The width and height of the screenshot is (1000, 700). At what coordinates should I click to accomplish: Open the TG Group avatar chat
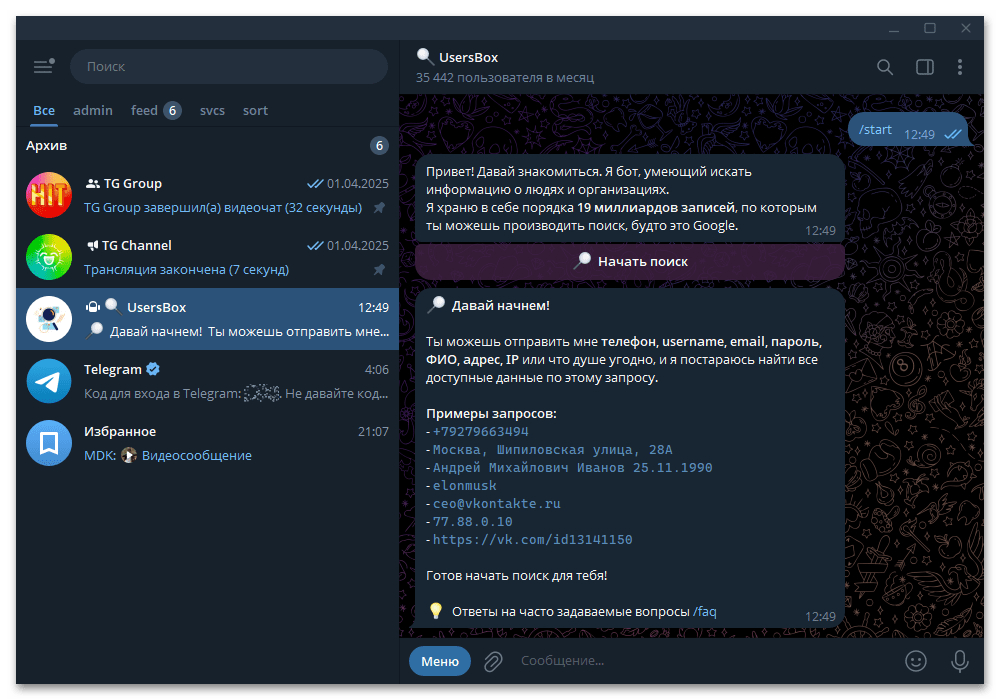tap(49, 195)
